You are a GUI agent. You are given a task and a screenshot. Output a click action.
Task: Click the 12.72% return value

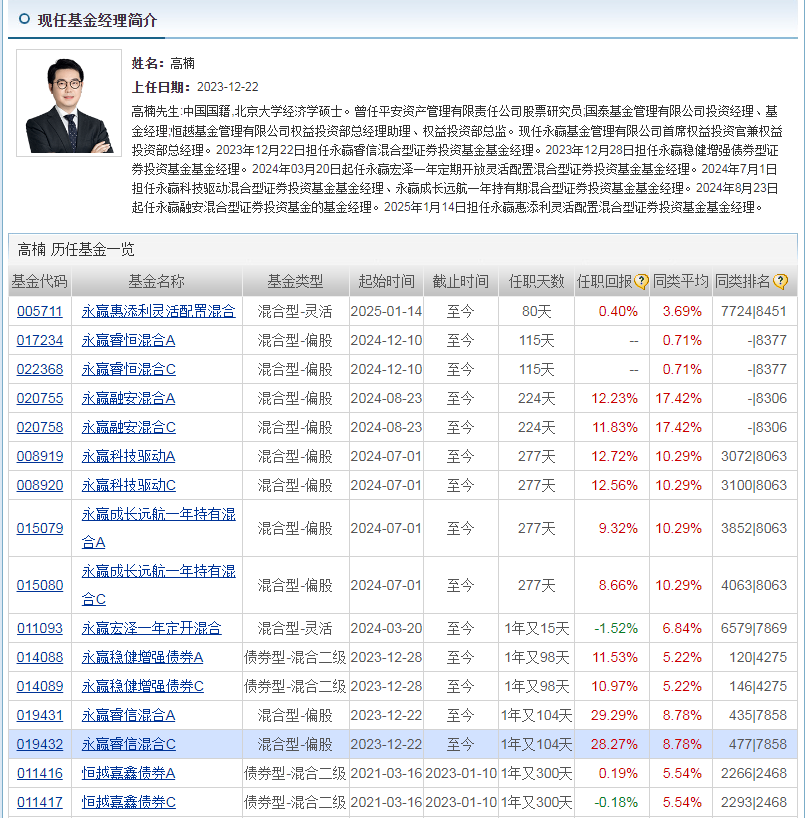(614, 456)
